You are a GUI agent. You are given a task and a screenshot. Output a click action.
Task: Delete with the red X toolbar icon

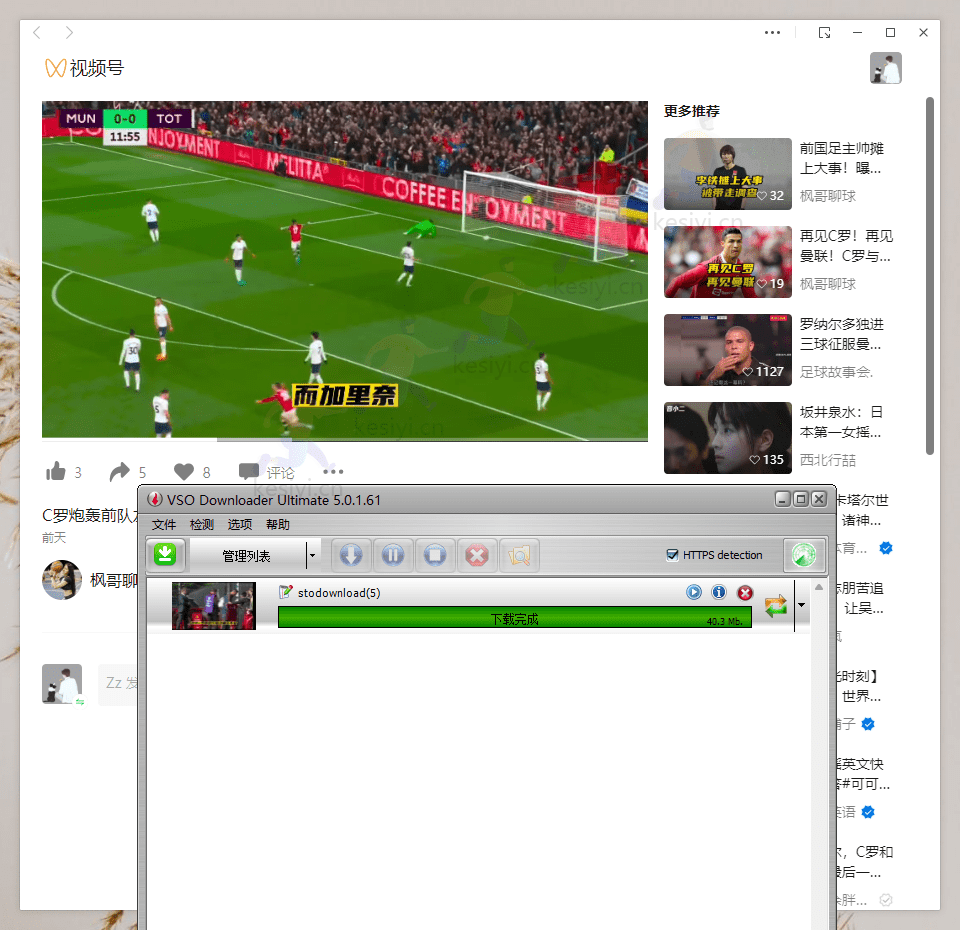tap(477, 555)
